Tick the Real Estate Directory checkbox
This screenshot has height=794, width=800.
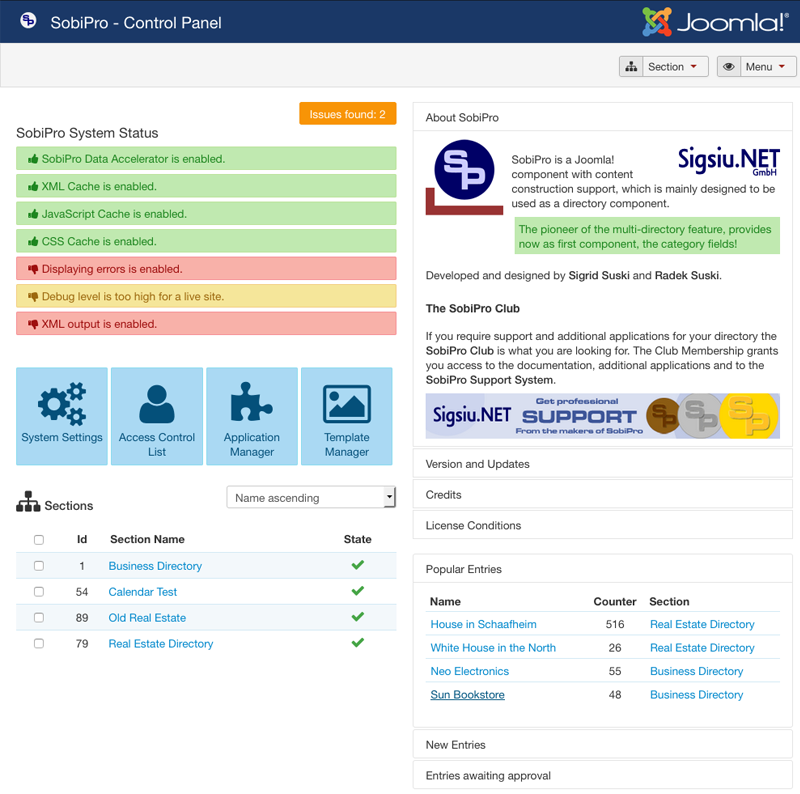point(39,644)
